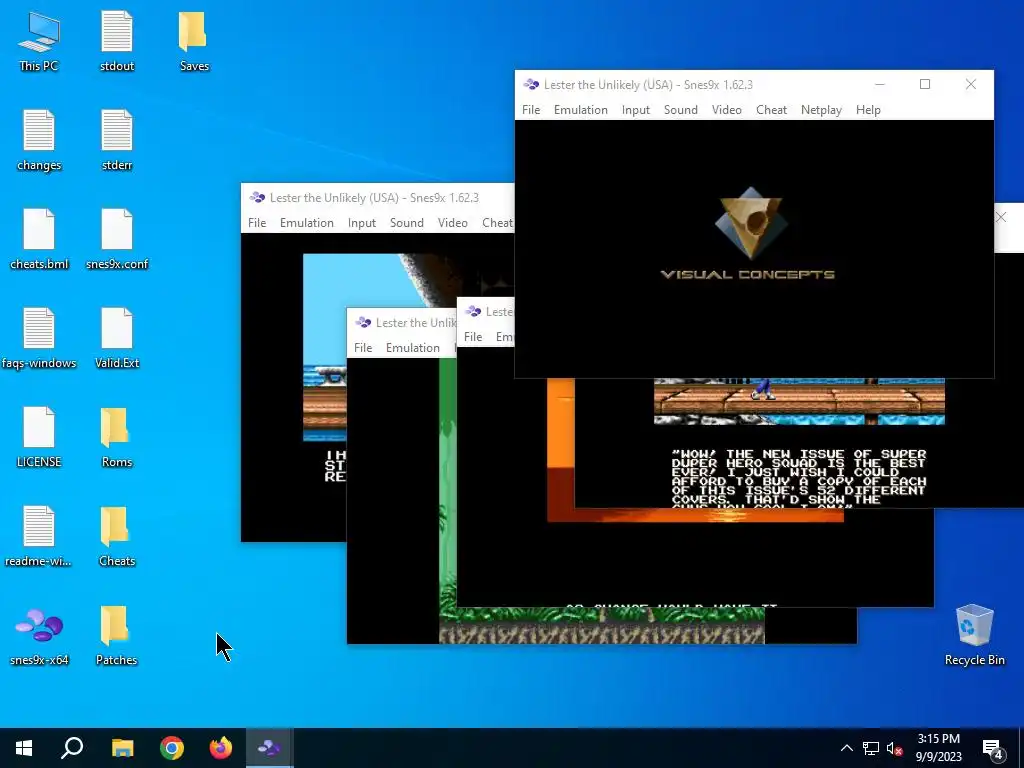Open the taskbar Search icon
This screenshot has width=1024, height=768.
tap(72, 748)
